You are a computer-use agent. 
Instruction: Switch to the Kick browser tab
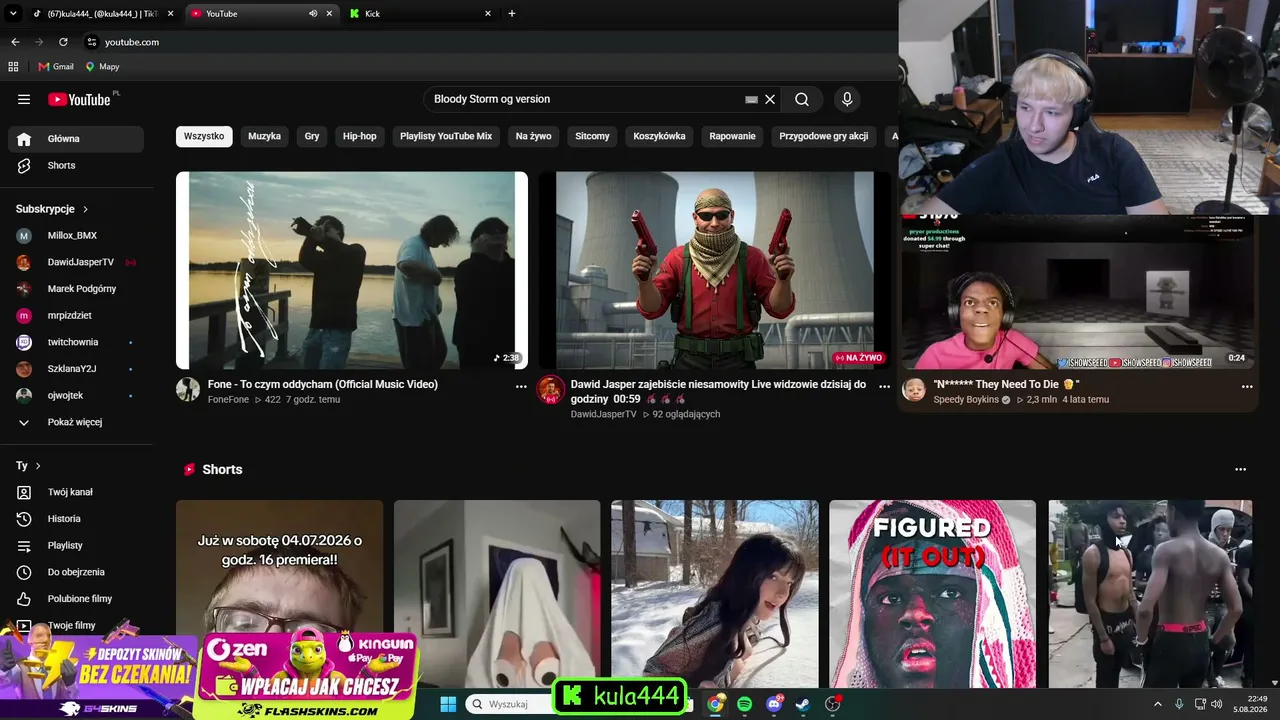[420, 14]
